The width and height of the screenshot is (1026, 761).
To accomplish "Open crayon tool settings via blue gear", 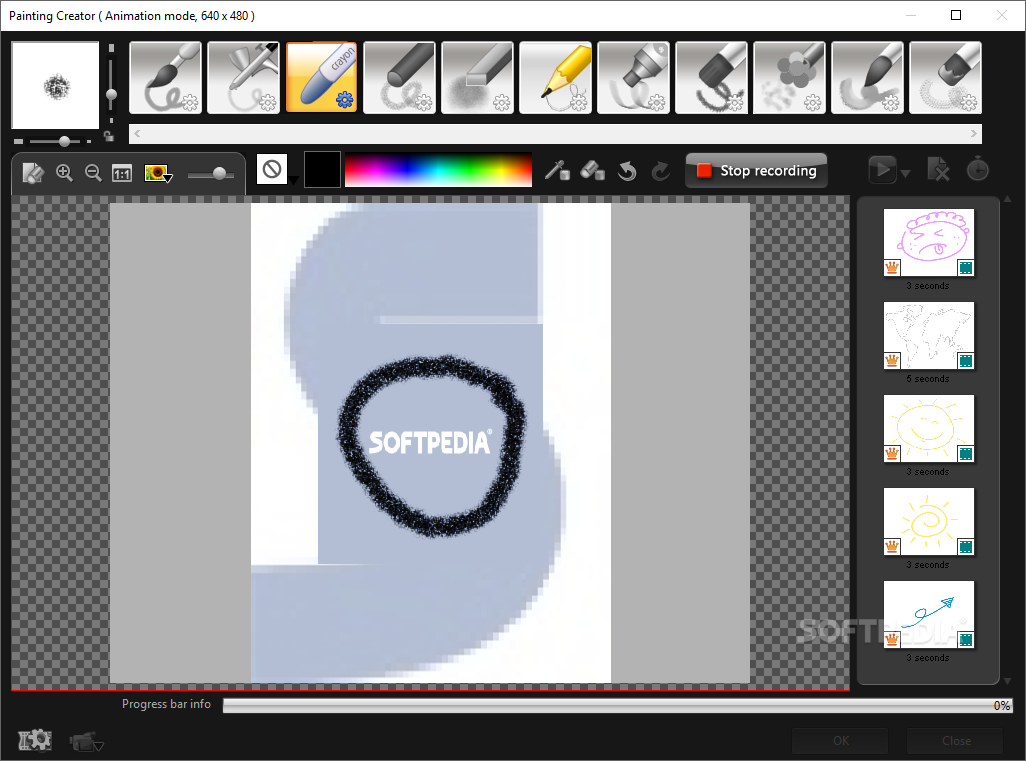I will [x=345, y=100].
